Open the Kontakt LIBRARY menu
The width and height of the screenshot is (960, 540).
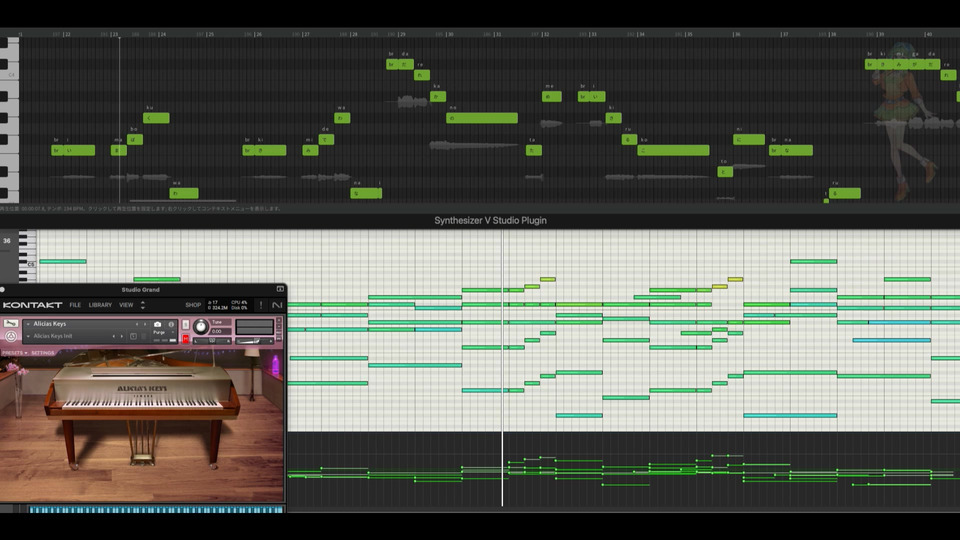coord(100,305)
